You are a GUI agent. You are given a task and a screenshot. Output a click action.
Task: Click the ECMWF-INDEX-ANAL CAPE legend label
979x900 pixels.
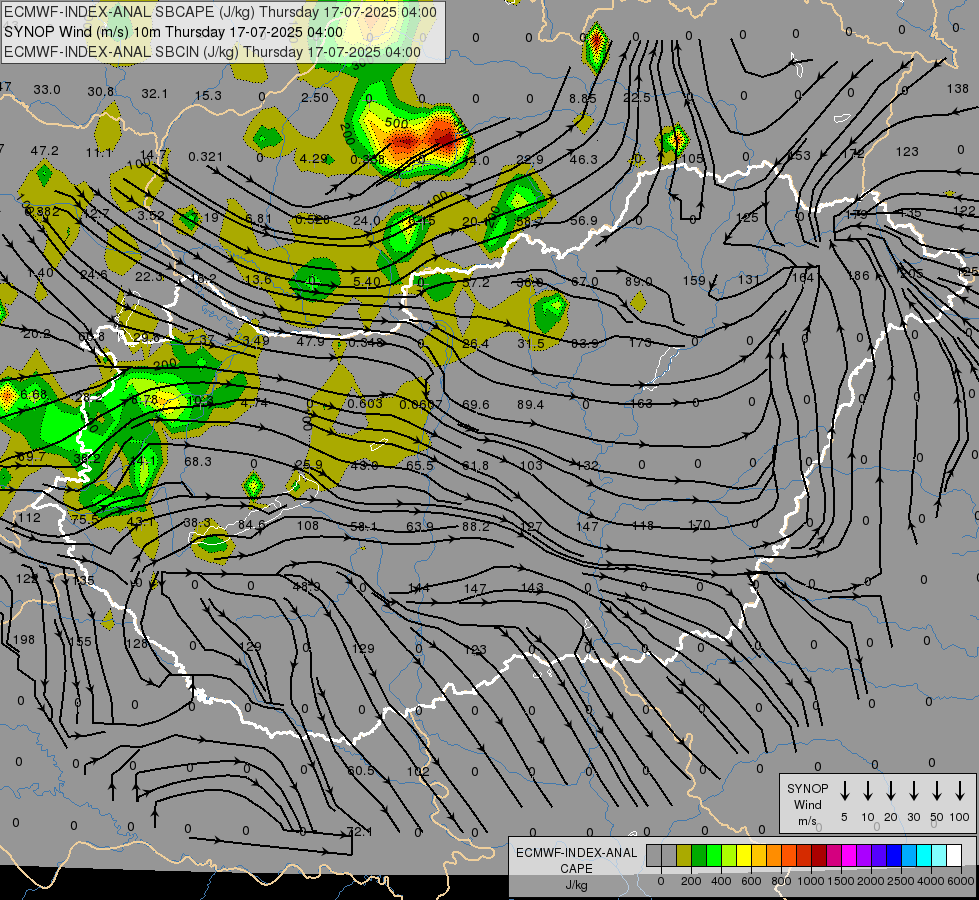tap(576, 860)
